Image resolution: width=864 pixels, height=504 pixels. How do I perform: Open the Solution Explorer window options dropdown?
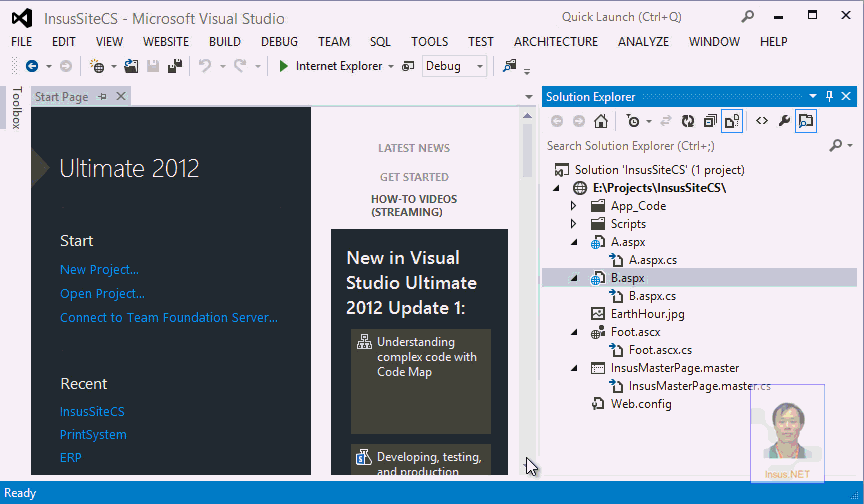pyautogui.click(x=813, y=96)
